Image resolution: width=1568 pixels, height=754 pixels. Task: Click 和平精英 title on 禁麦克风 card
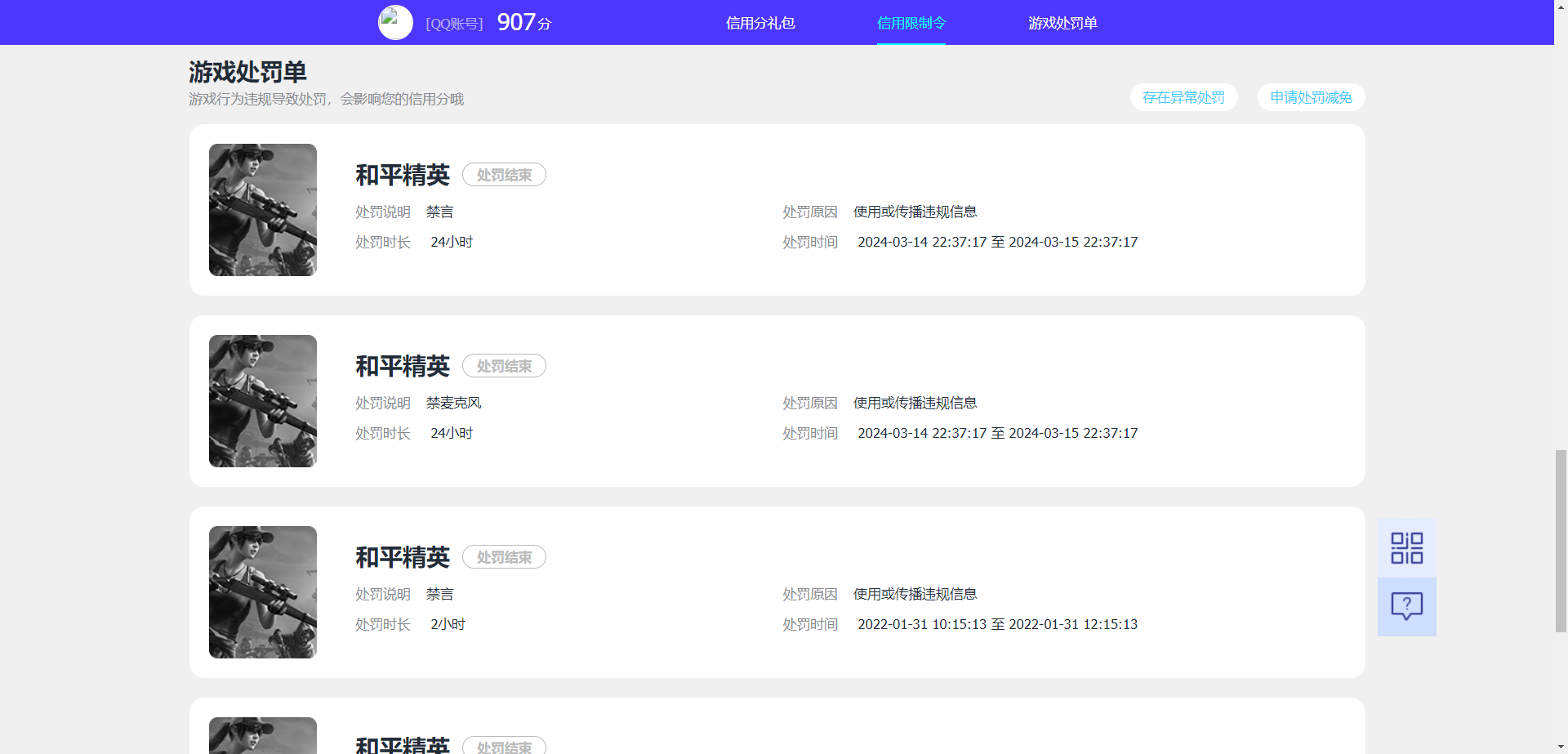pos(403,366)
